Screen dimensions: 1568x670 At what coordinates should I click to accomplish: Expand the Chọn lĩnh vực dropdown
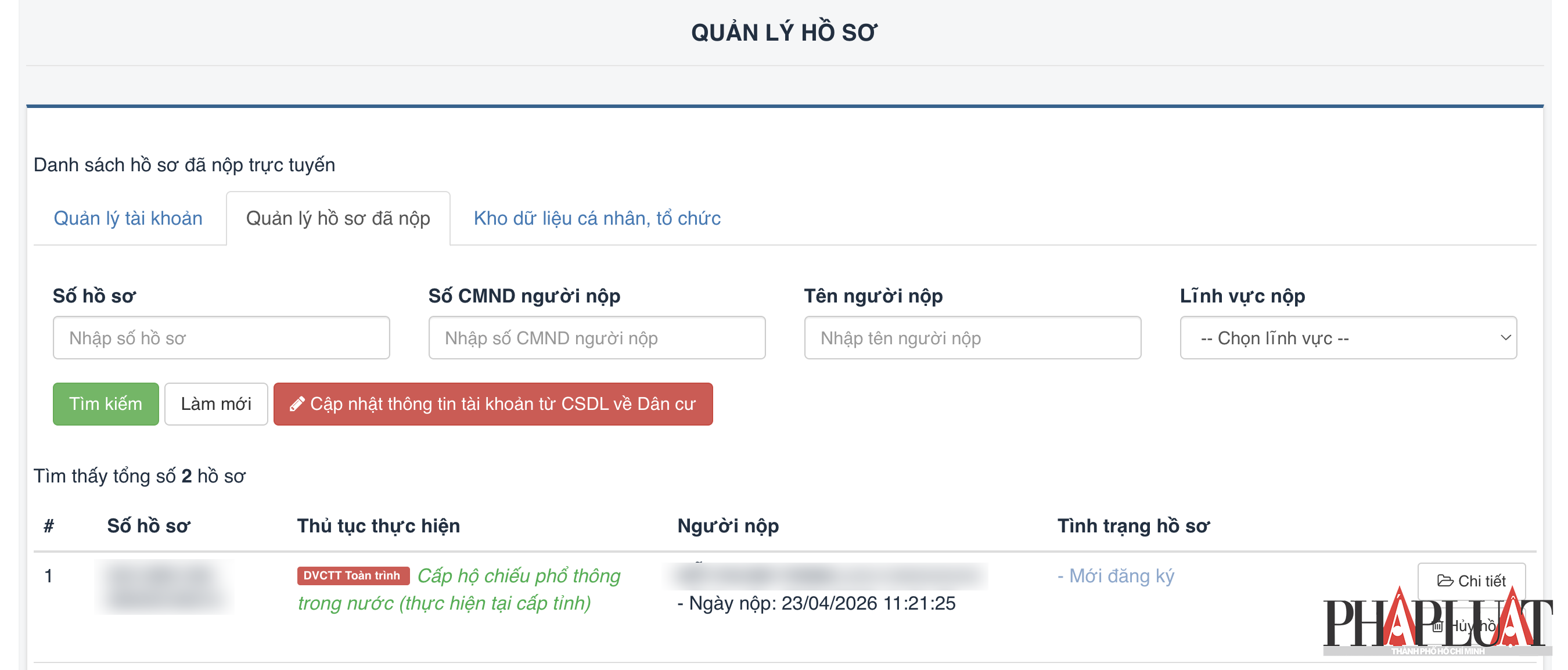coord(1348,338)
